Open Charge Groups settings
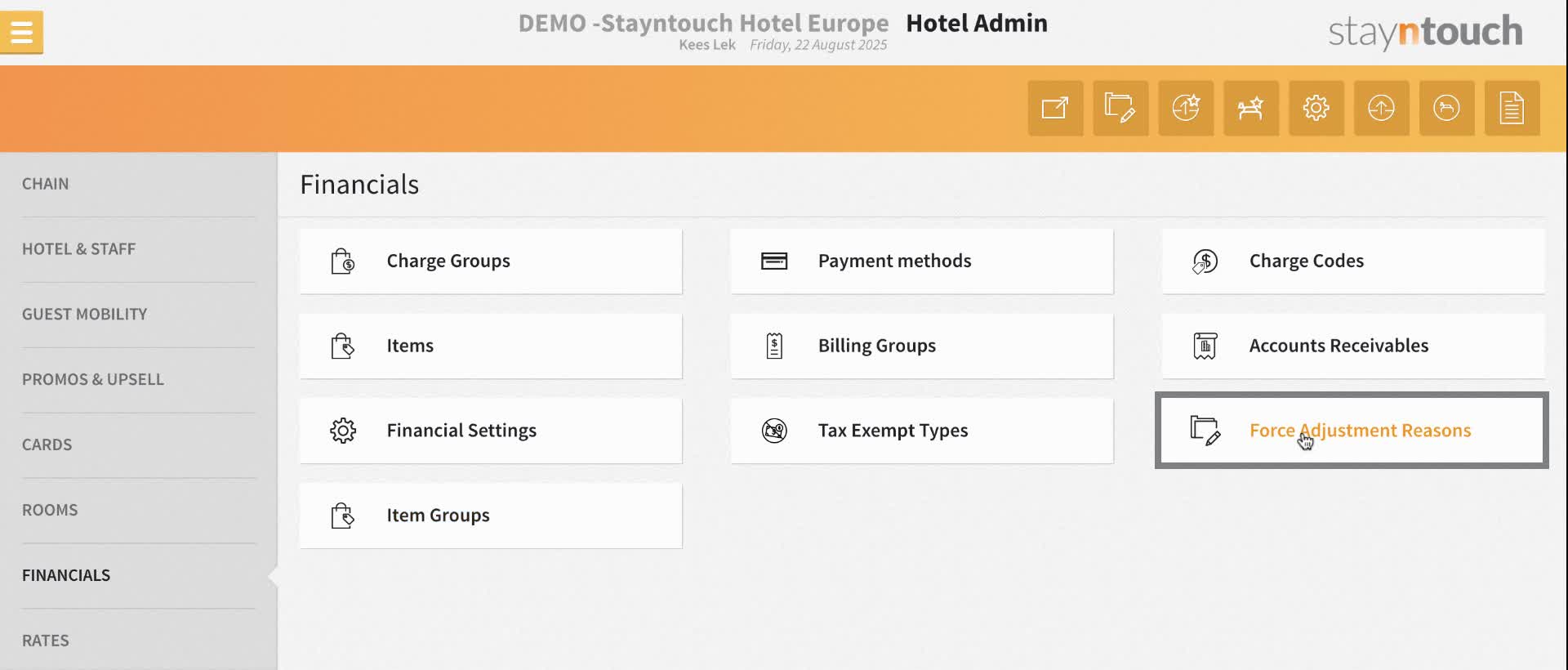Viewport: 1568px width, 670px height. pyautogui.click(x=491, y=261)
